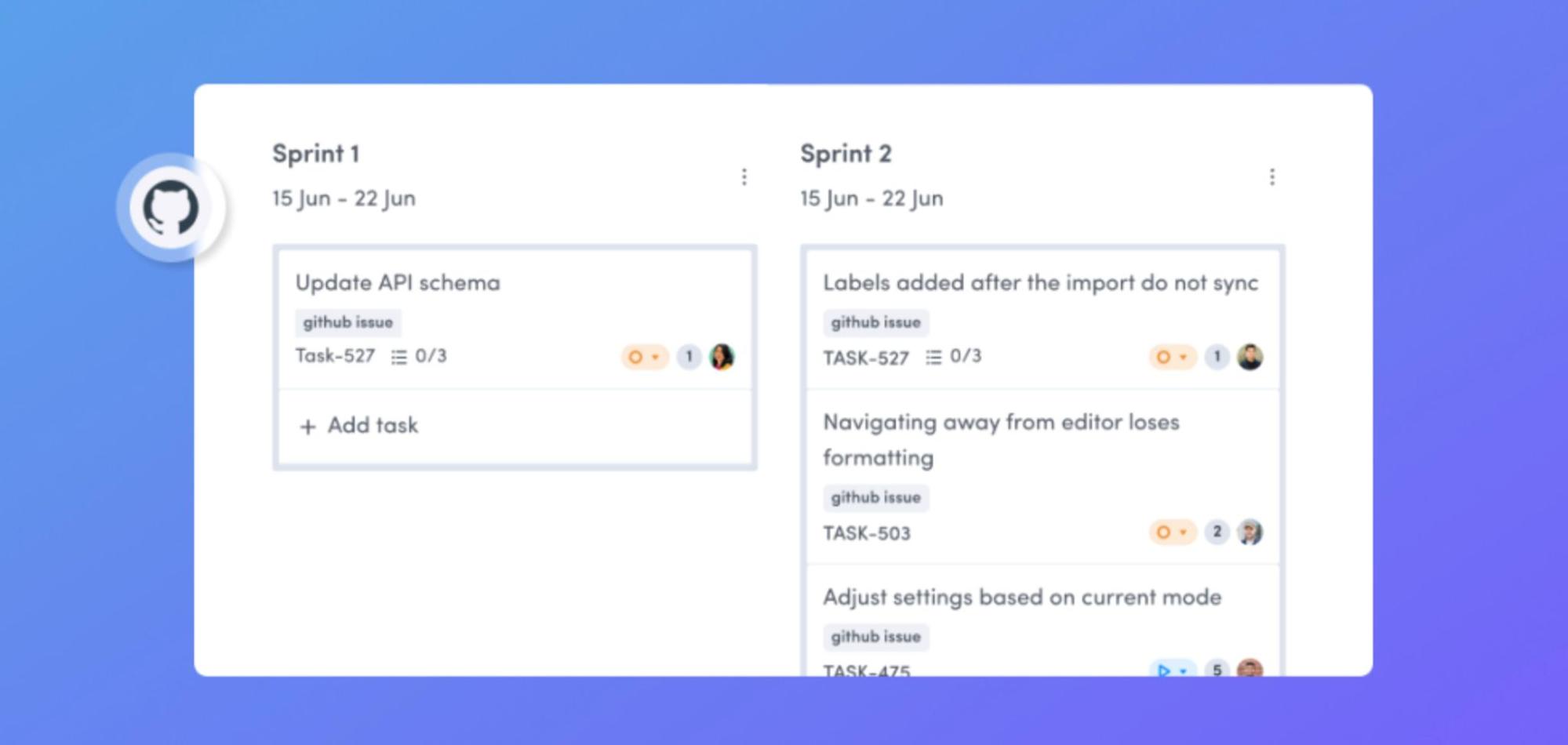The image size is (1568, 745).
Task: Click the github issue label on TASK-503
Action: tap(875, 497)
